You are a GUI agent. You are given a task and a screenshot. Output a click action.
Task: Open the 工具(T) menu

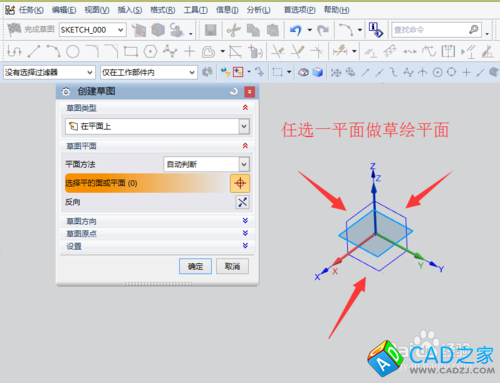pyautogui.click(x=196, y=10)
